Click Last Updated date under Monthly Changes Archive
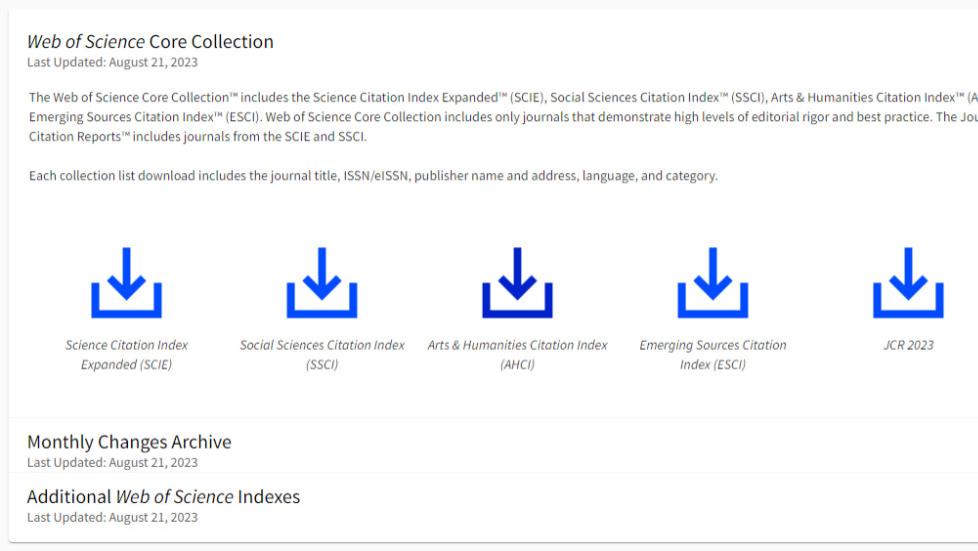 coord(112,463)
